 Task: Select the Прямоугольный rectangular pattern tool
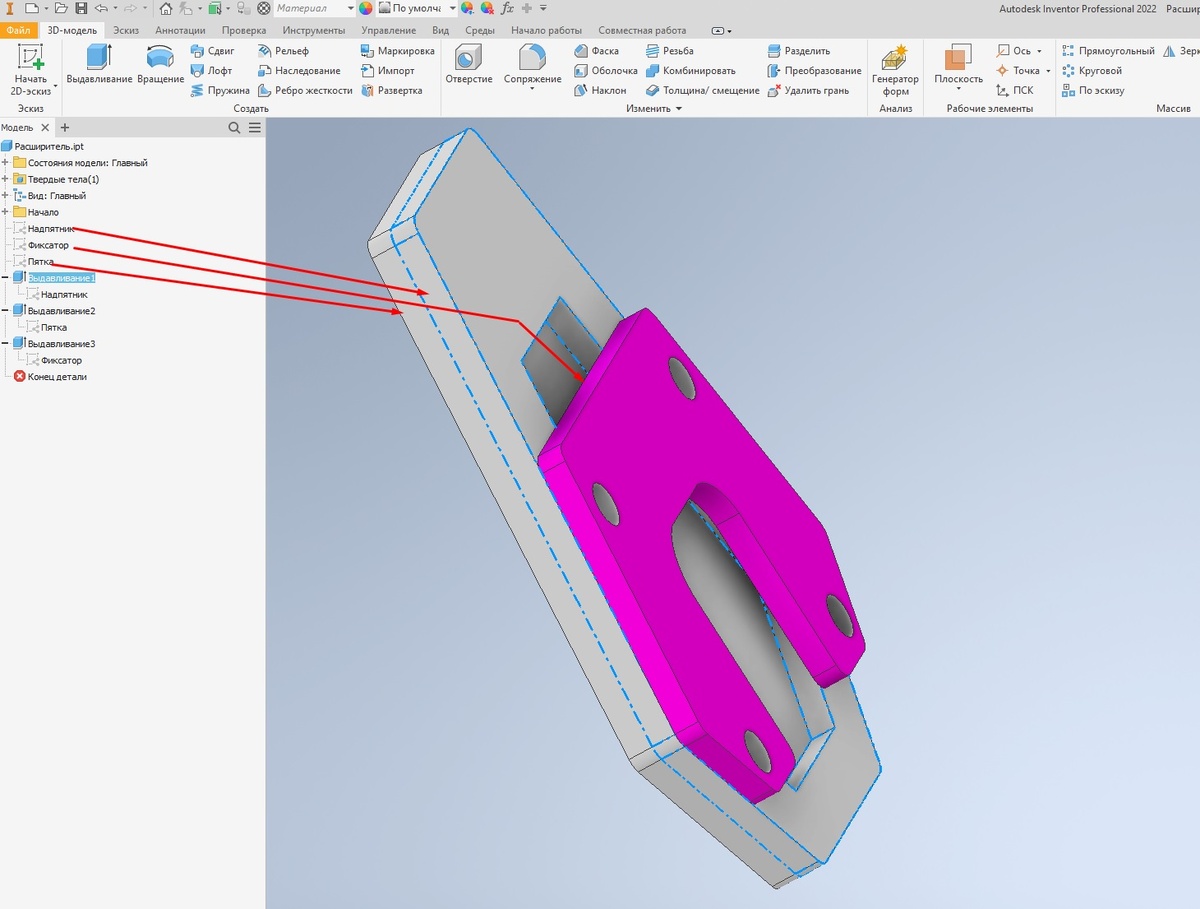click(x=1108, y=51)
